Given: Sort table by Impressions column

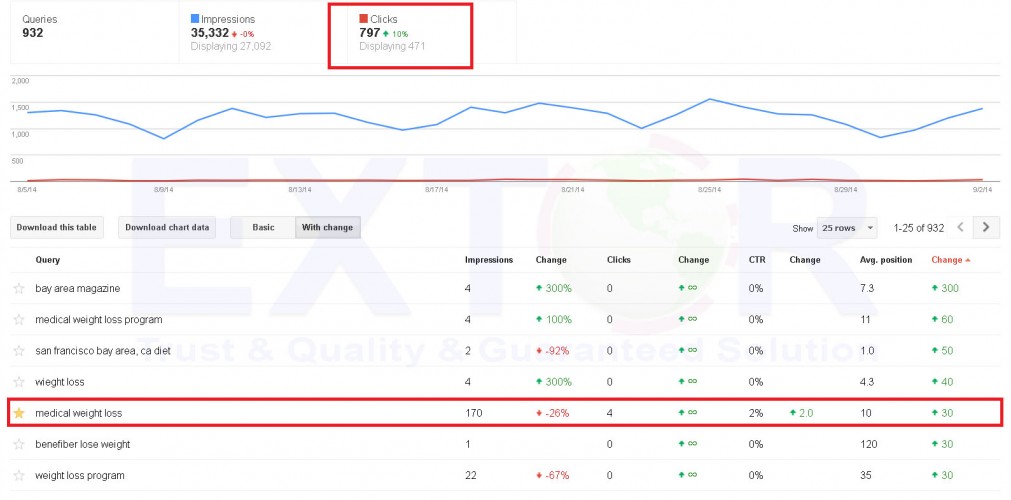Looking at the screenshot, I should [489, 260].
